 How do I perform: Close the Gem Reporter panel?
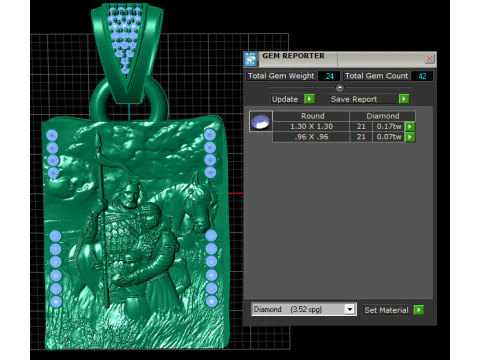429,59
